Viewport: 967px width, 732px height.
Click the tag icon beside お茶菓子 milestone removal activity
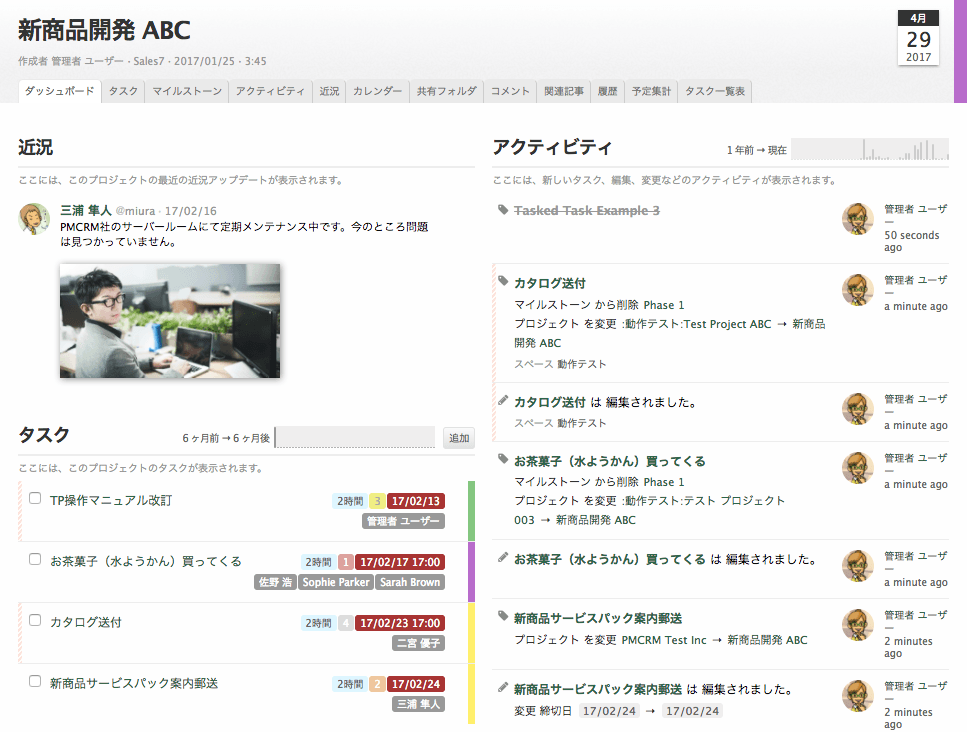coord(503,459)
